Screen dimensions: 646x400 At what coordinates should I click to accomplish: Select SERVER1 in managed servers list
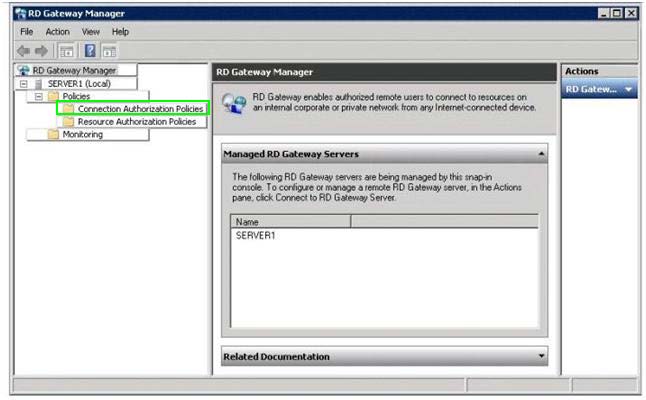coord(255,236)
